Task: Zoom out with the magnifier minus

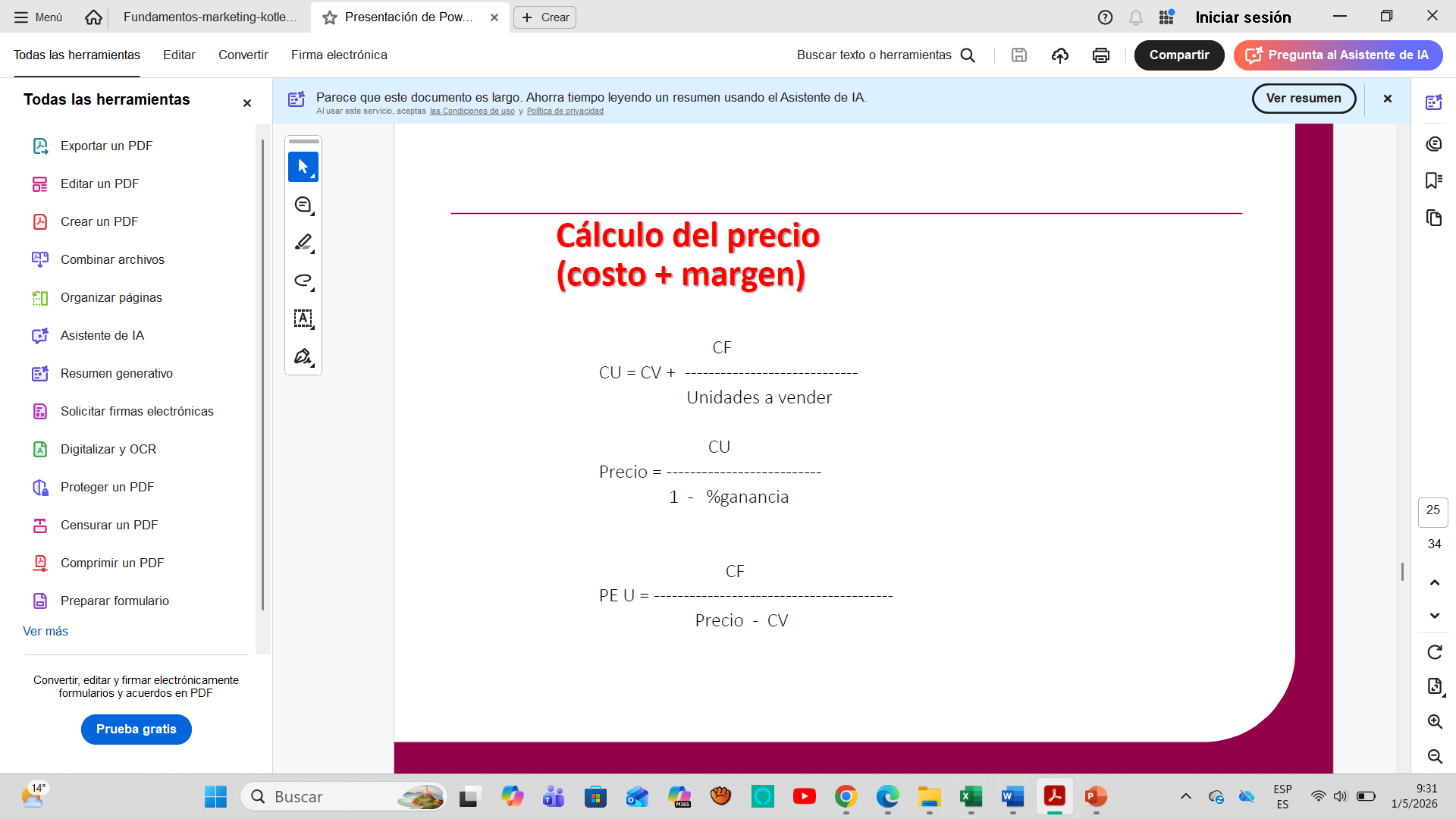Action: click(1435, 756)
